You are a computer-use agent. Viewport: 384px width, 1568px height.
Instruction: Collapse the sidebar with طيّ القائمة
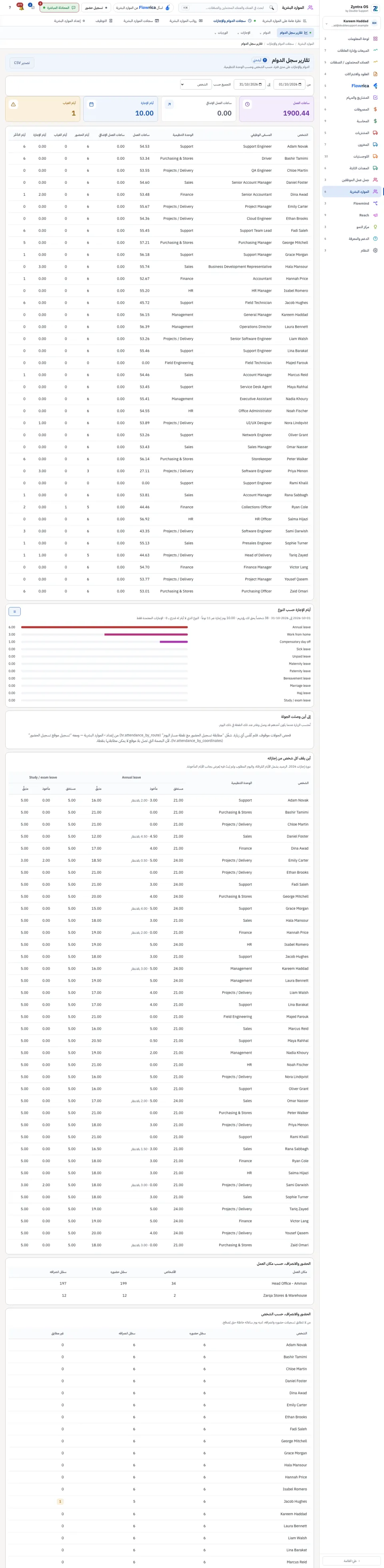[351, 1561]
